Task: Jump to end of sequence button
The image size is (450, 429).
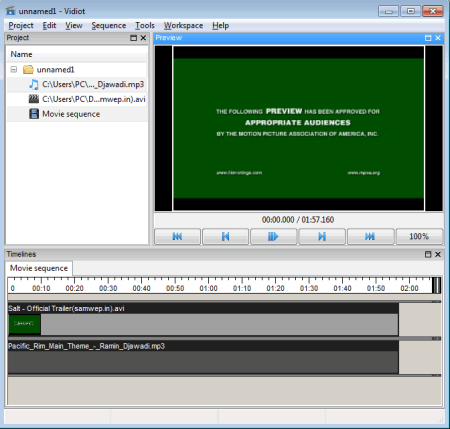Action: point(370,236)
